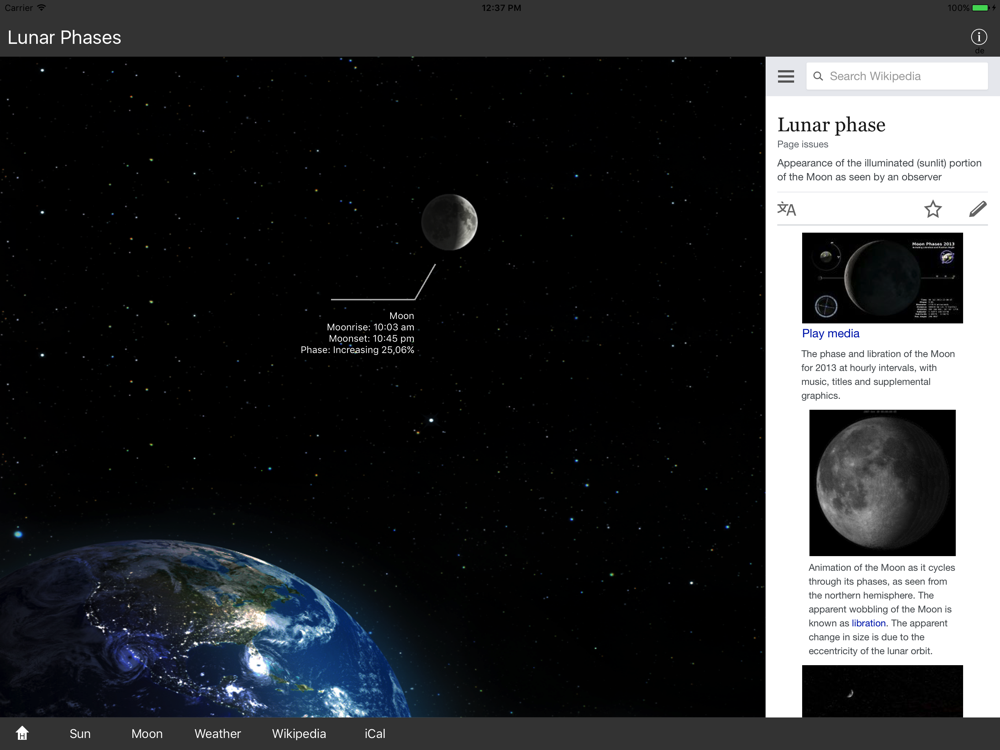
Task: Open the Moon tab
Action: tap(147, 733)
